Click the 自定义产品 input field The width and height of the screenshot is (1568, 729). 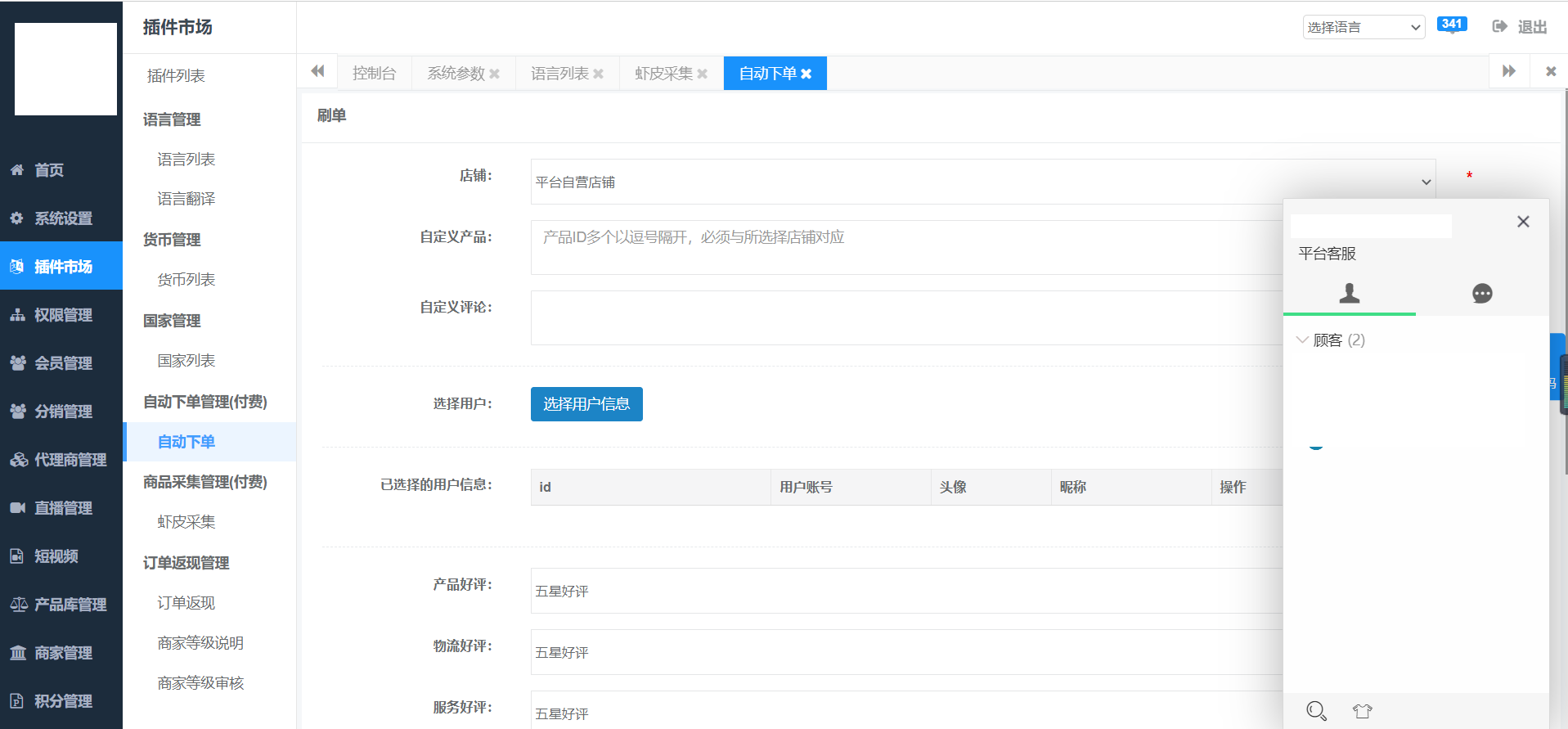click(x=906, y=247)
